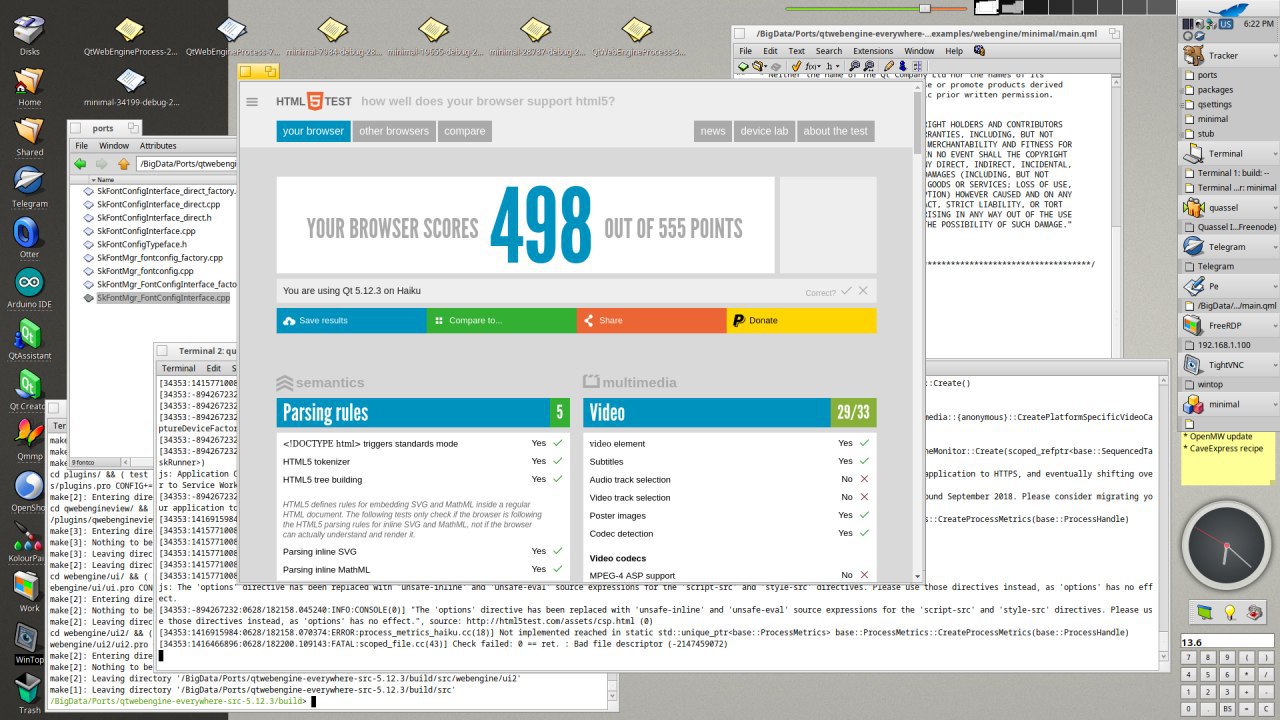
Task: Switch to the compare tab
Action: [x=465, y=131]
